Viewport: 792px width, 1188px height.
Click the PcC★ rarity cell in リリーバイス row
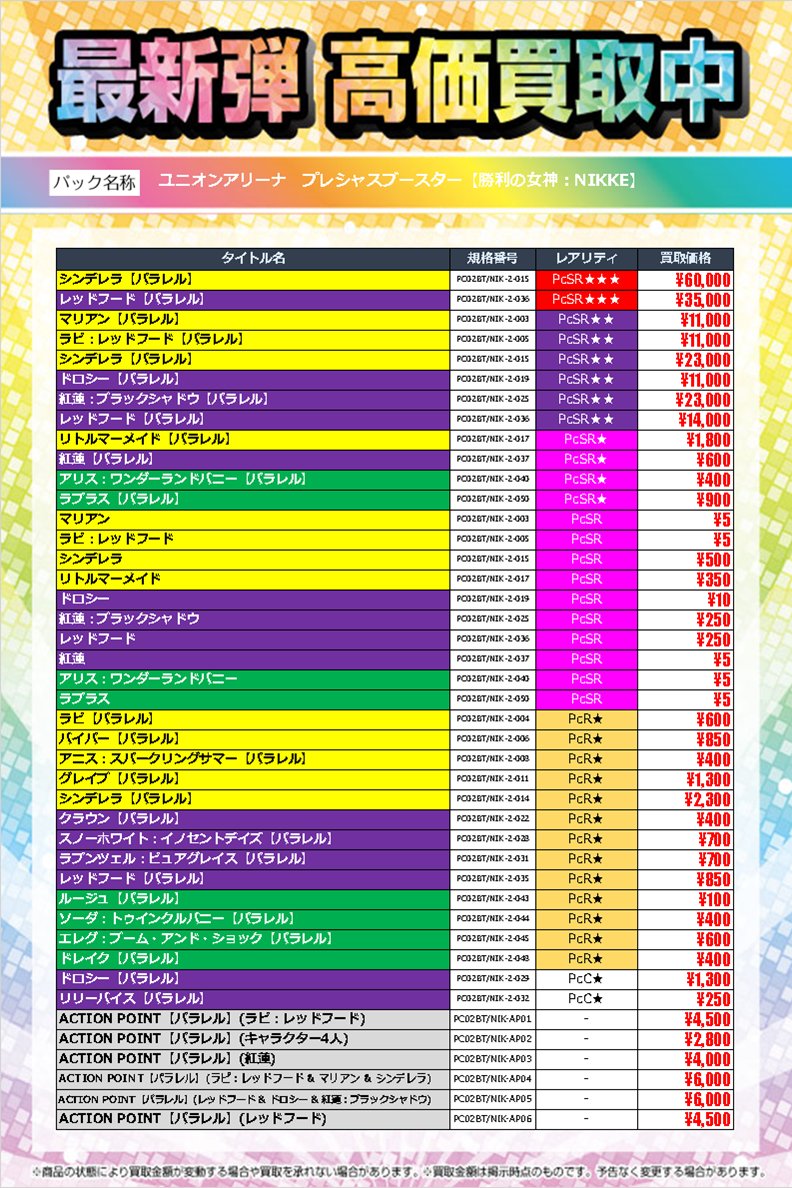click(x=587, y=999)
